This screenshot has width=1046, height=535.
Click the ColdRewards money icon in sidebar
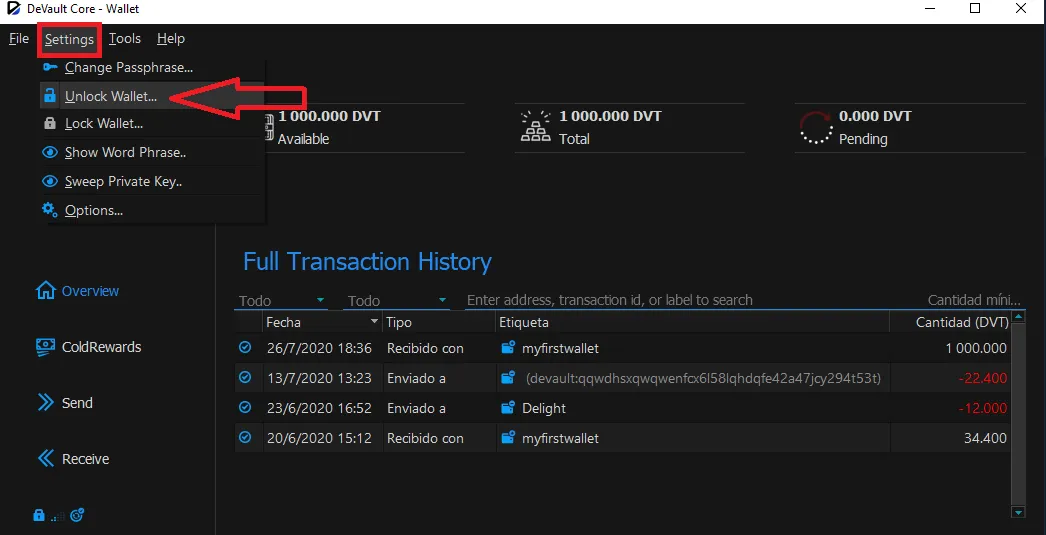click(45, 346)
